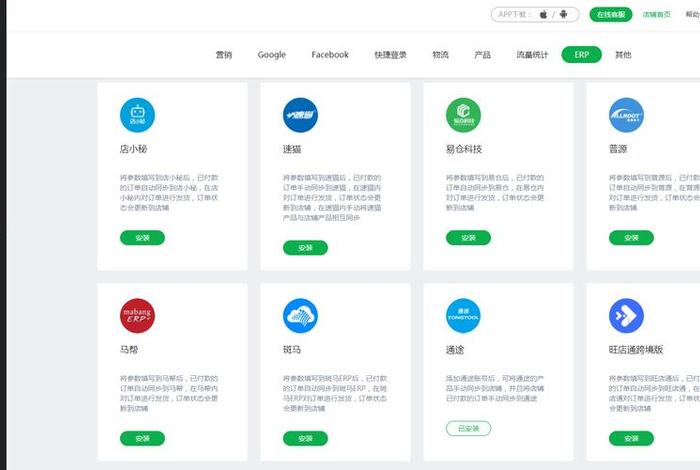
Task: Install the 马帮 plugin
Action: point(142,438)
